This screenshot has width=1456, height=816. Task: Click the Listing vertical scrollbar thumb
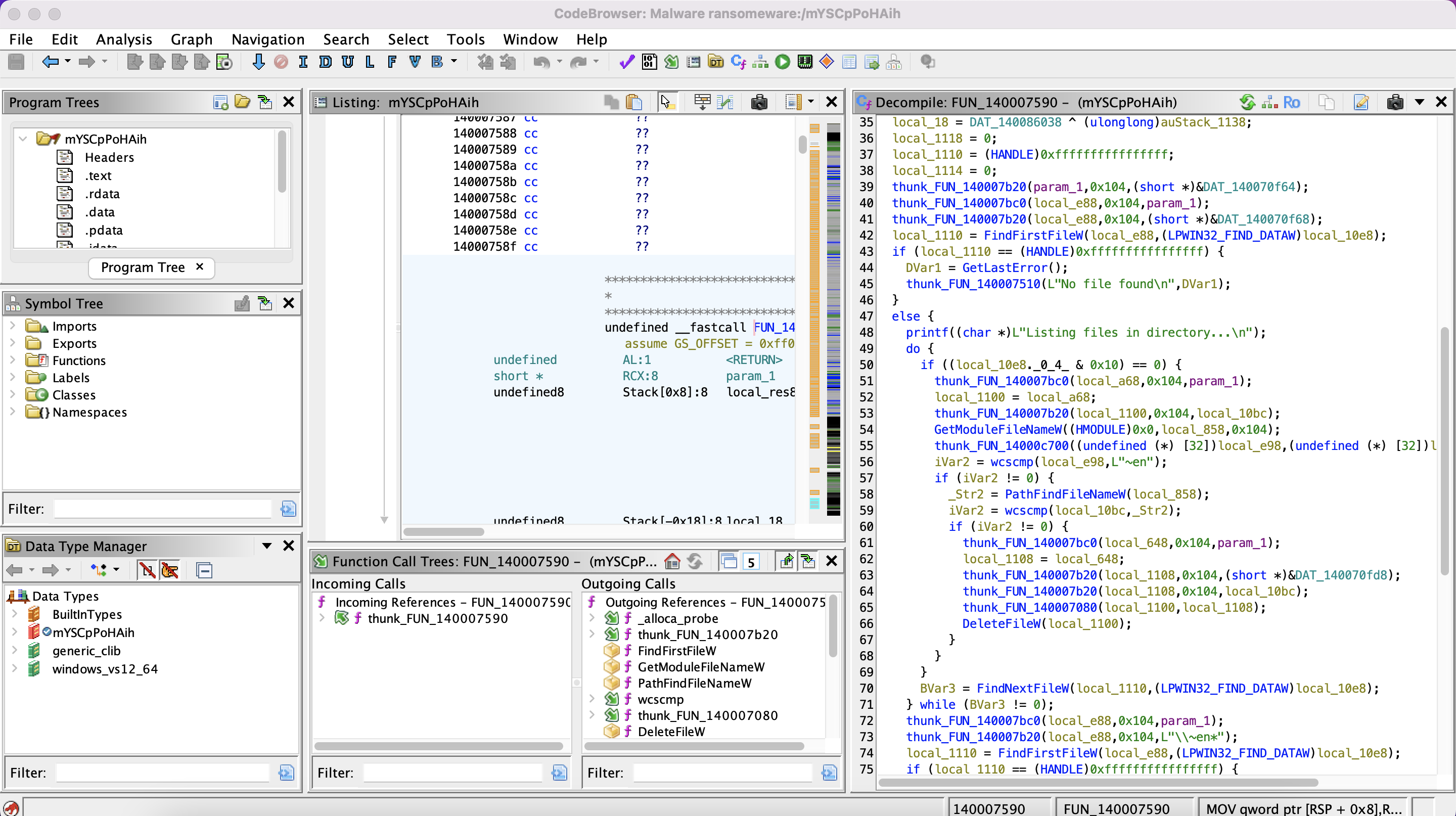802,145
